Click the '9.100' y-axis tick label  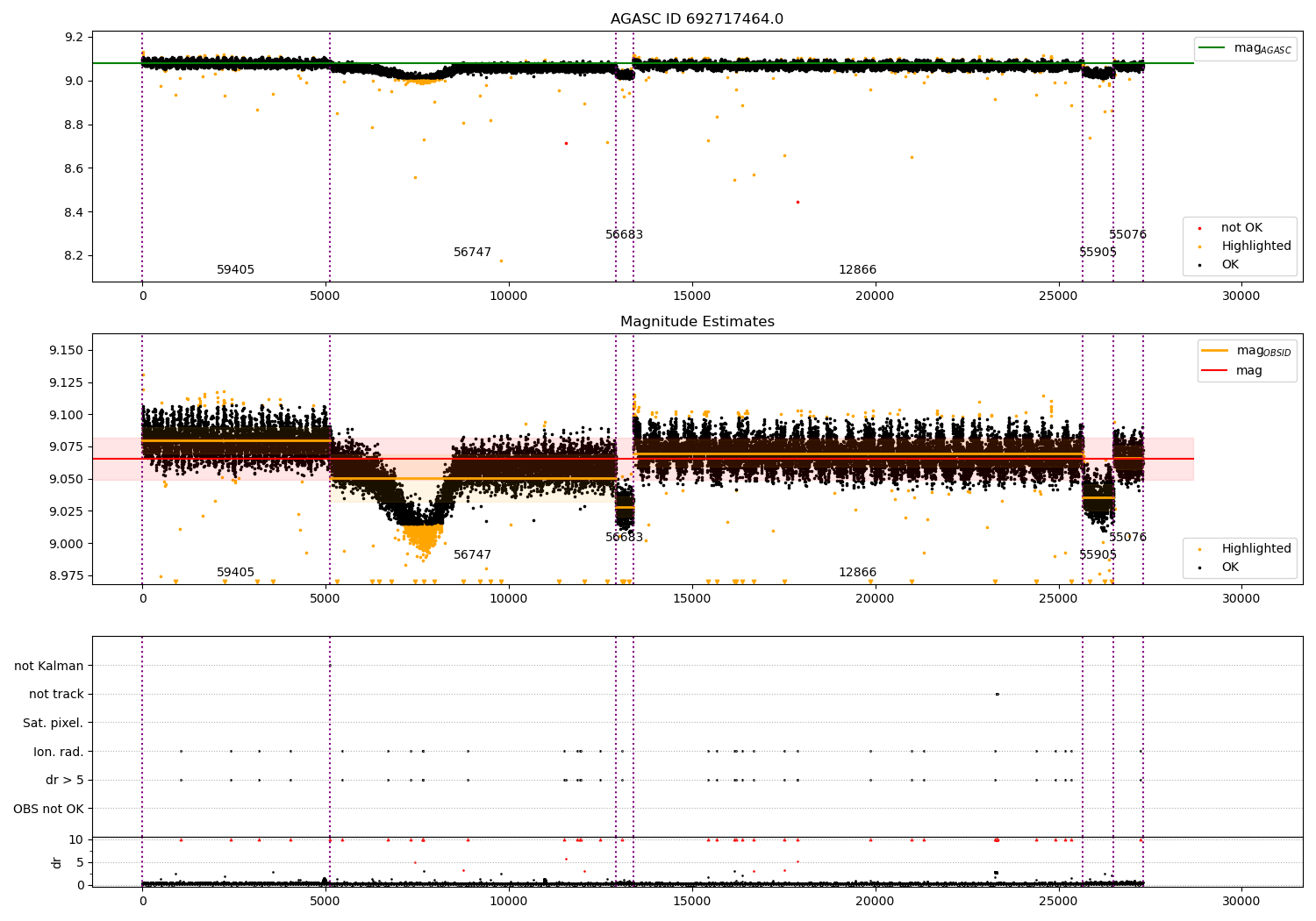(x=68, y=416)
